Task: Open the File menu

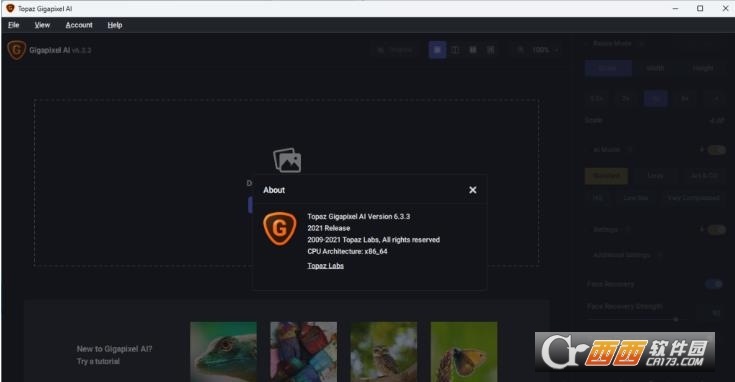Action: (14, 25)
